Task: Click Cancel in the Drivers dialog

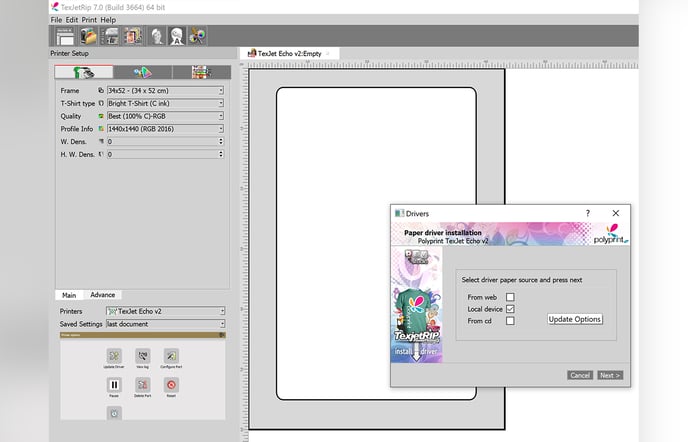Action: (580, 375)
